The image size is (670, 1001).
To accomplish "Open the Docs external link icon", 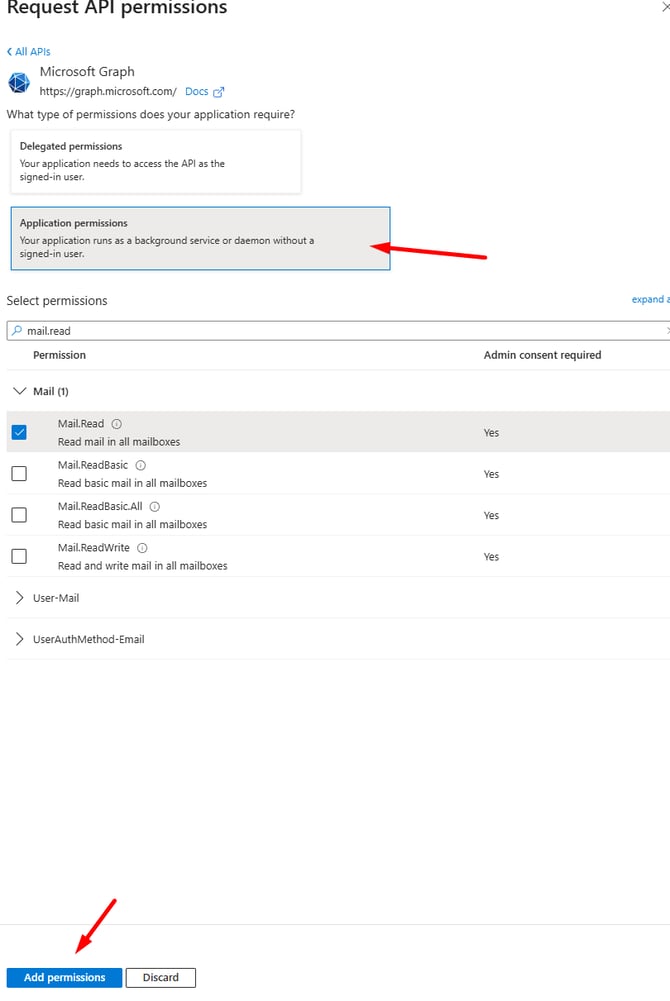I will [218, 92].
